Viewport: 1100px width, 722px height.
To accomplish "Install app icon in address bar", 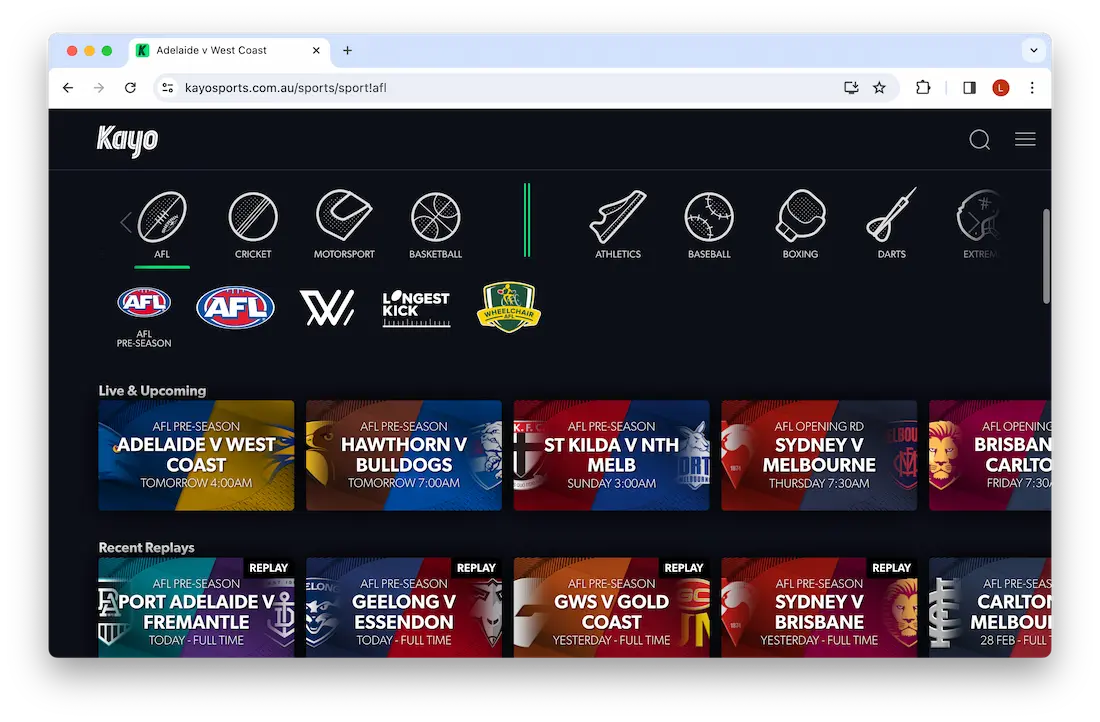I will pyautogui.click(x=851, y=88).
